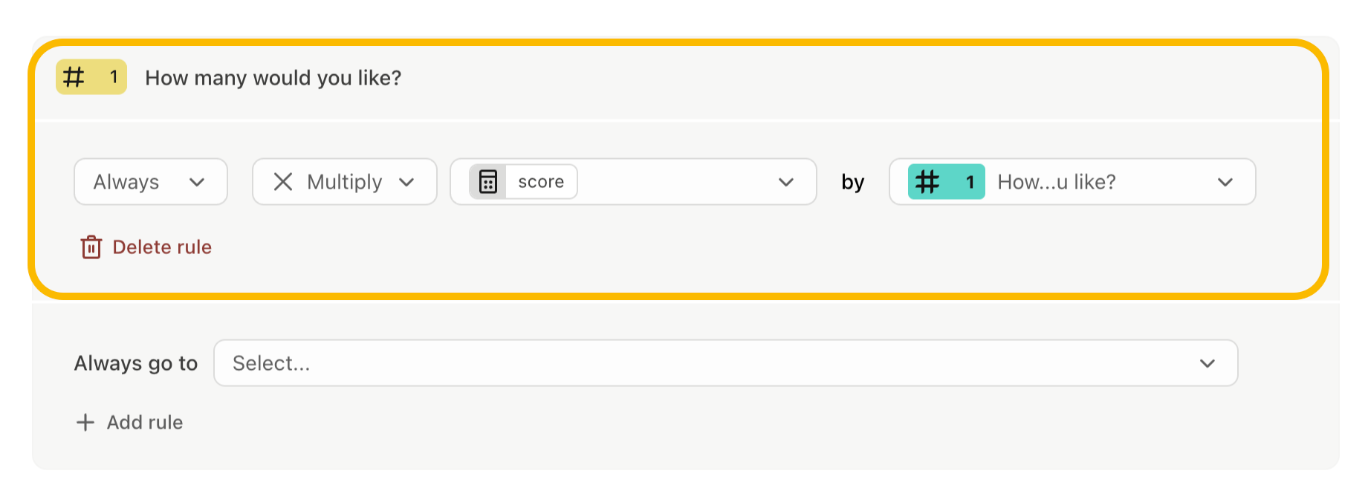Click the Add rule button
Image resolution: width=1354 pixels, height=492 pixels.
pos(130,422)
